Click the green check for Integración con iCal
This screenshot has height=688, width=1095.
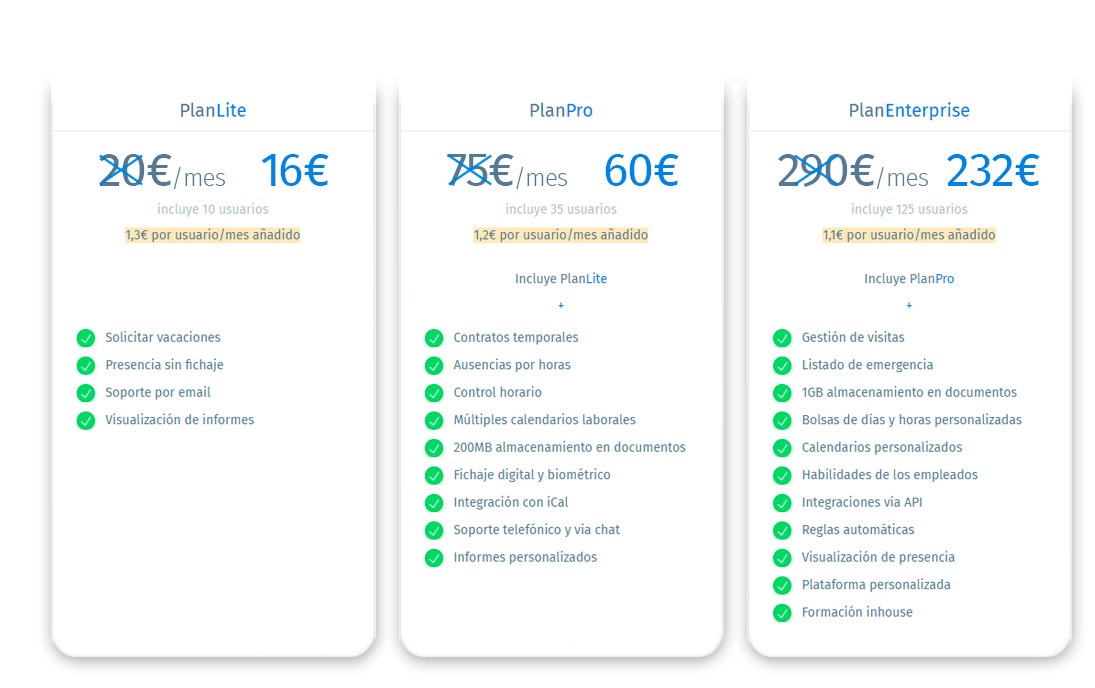point(434,503)
